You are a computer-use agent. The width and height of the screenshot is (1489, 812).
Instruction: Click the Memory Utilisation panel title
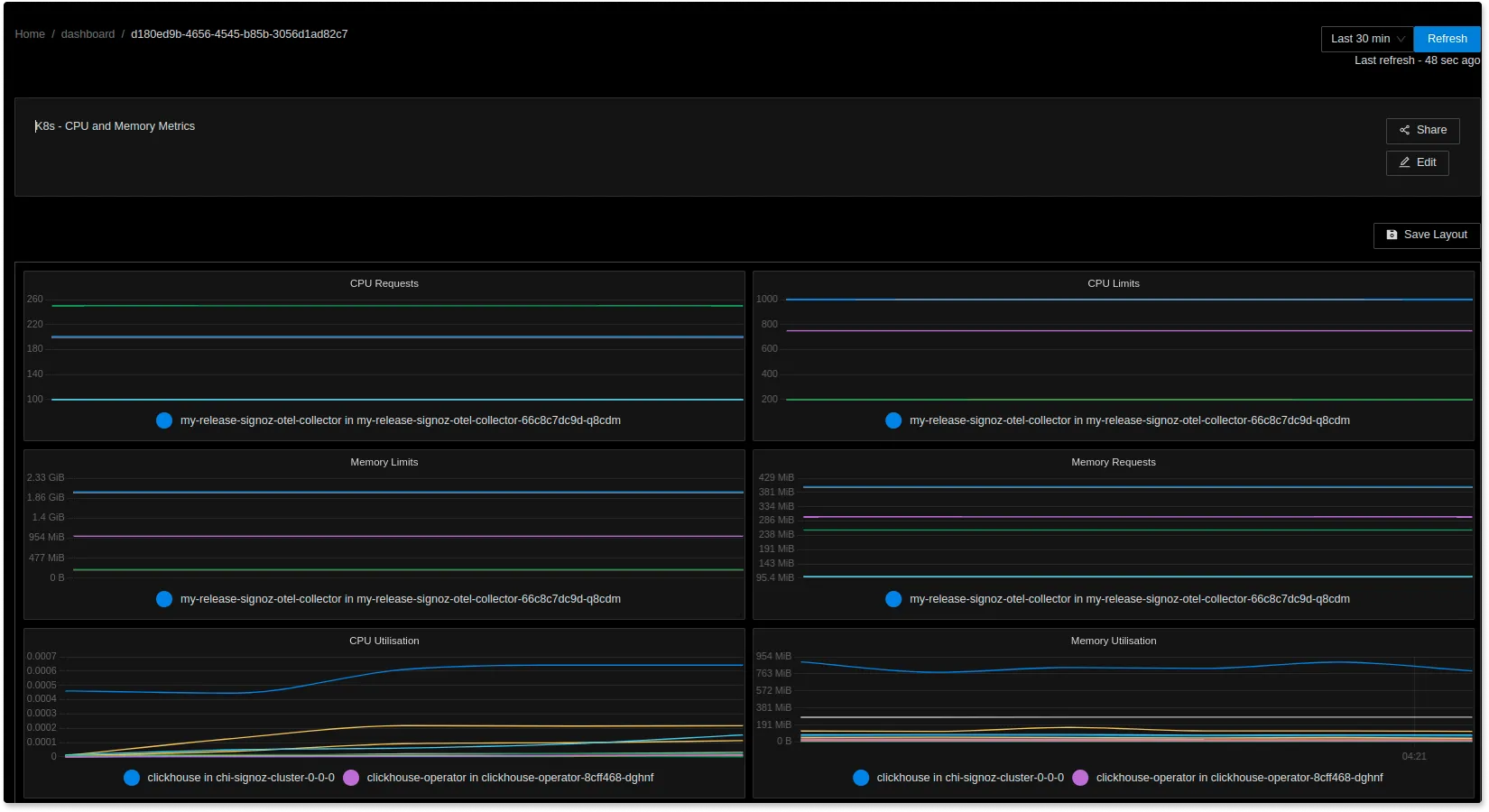click(1113, 641)
